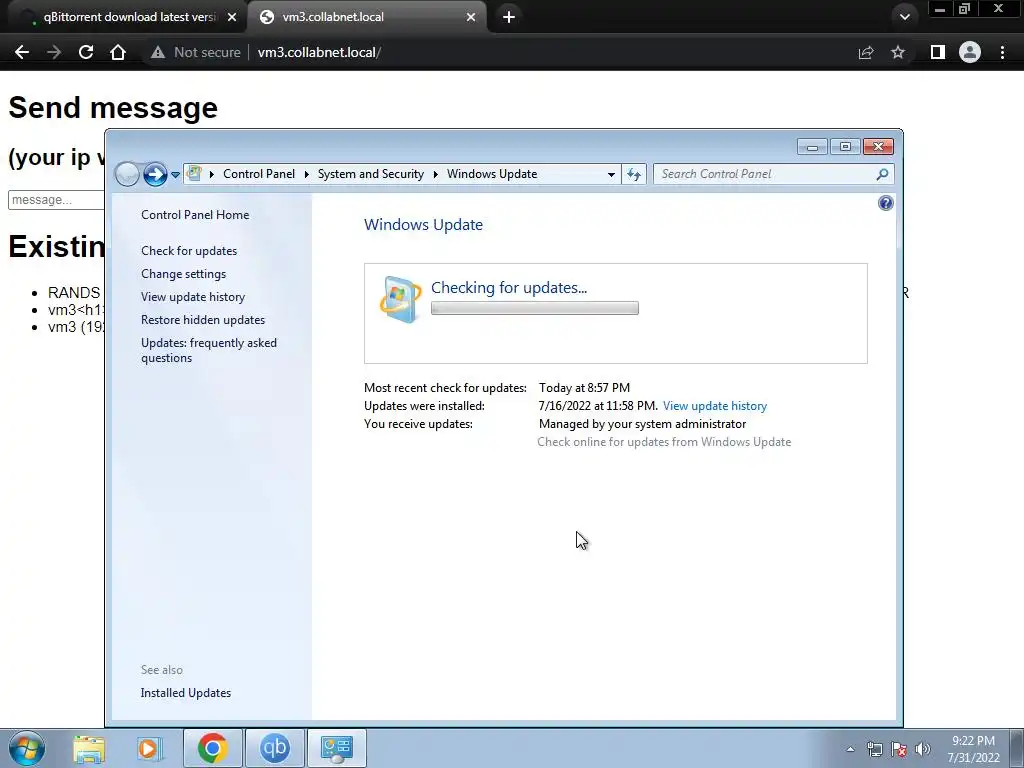Click the refresh button in Control Panel
Screen dimensions: 1024x768
click(633, 174)
